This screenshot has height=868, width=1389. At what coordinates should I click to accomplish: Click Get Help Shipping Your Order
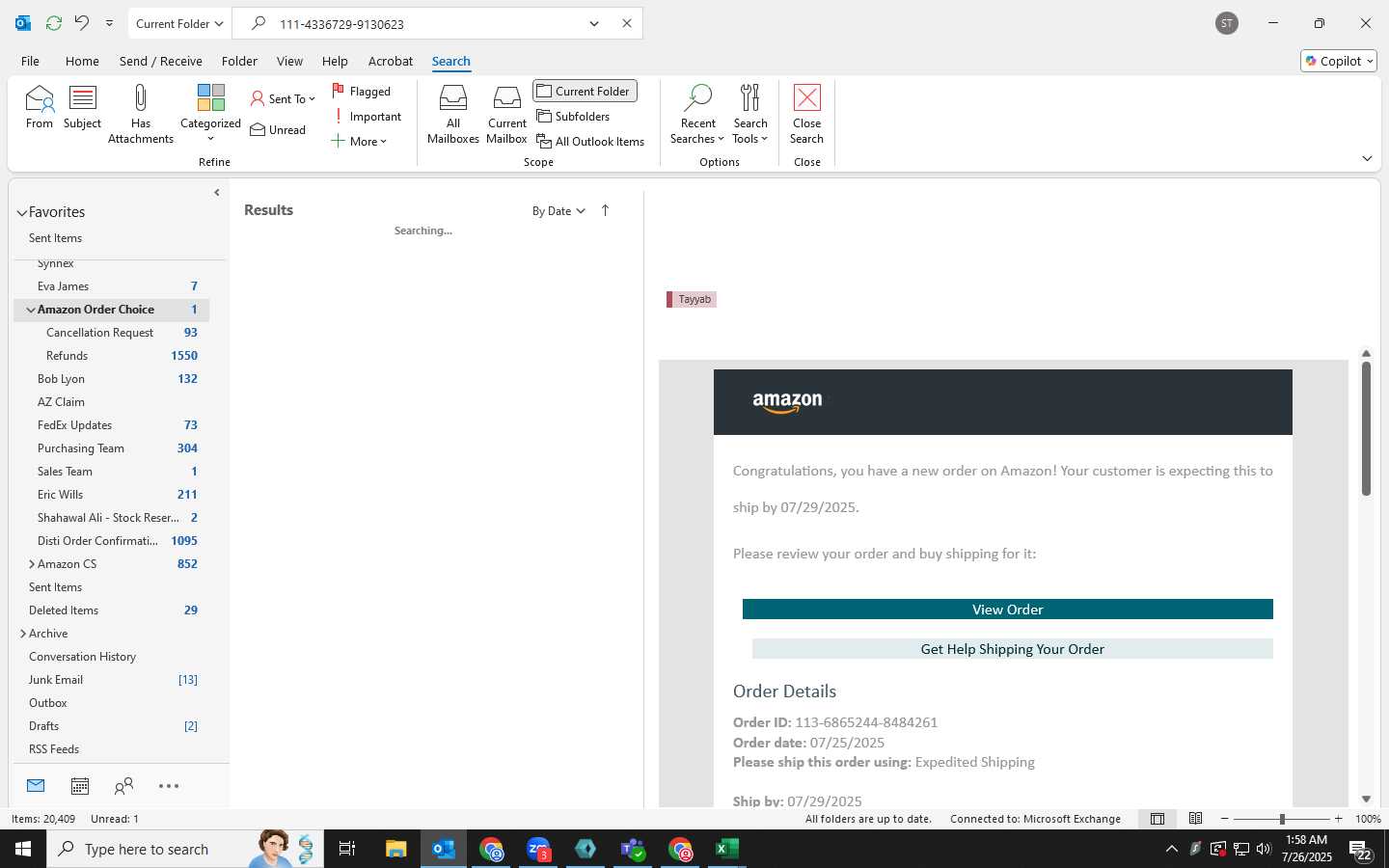(1013, 649)
